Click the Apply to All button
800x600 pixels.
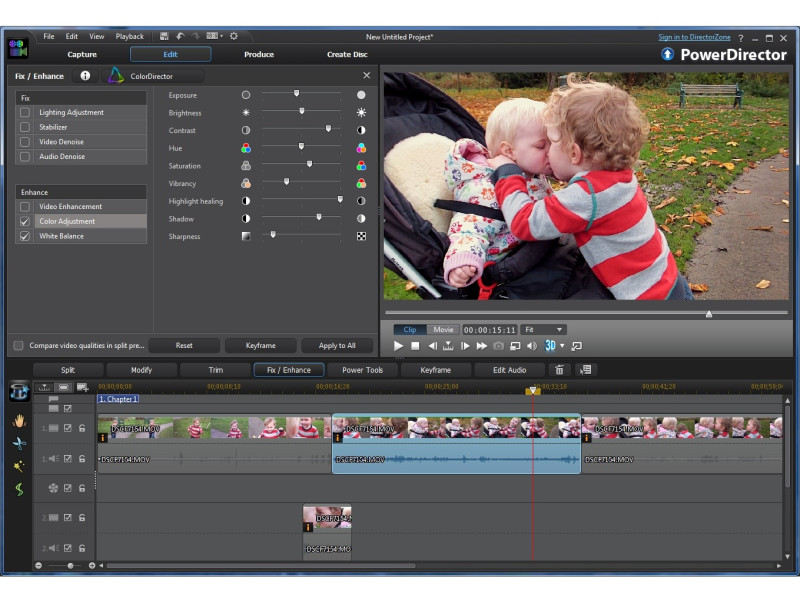point(337,345)
